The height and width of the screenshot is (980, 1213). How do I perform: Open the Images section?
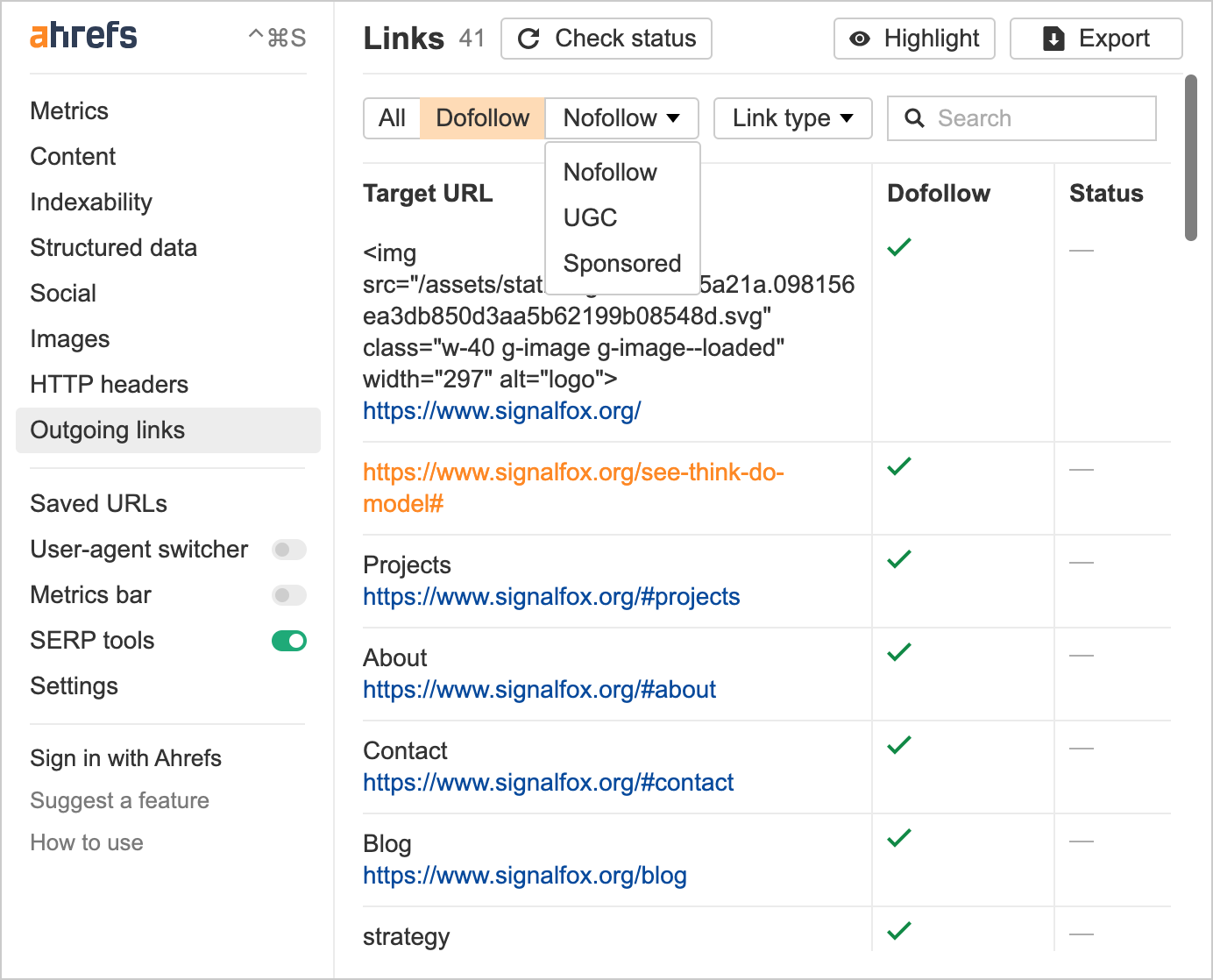pyautogui.click(x=70, y=339)
